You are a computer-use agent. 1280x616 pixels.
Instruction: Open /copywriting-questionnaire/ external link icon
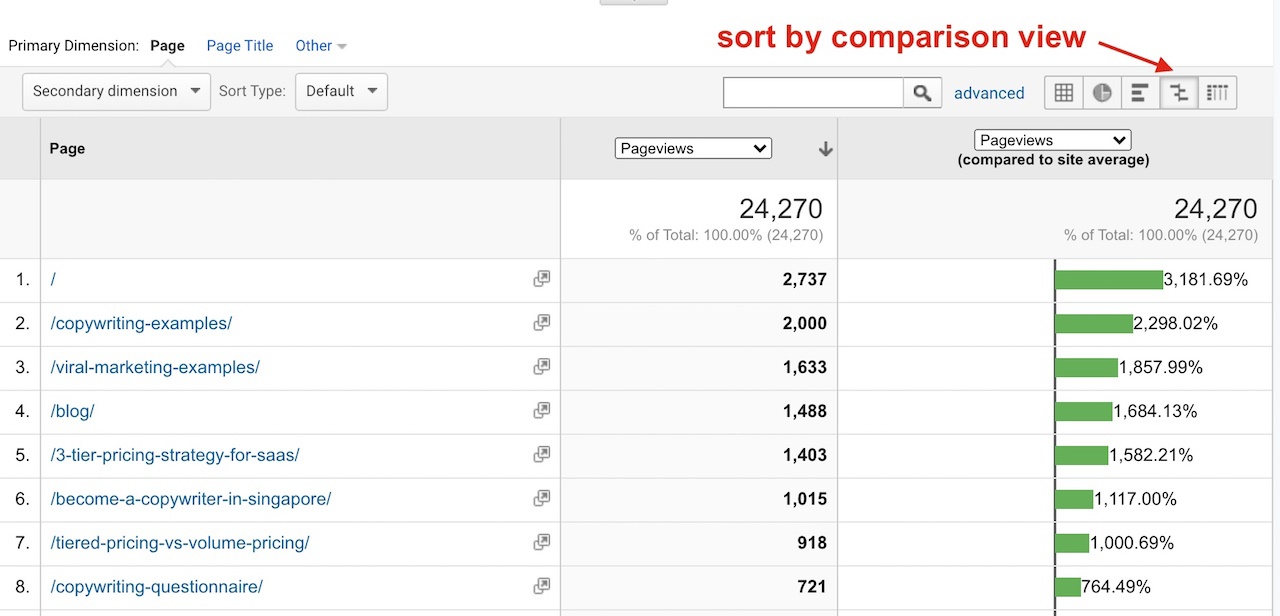tap(541, 586)
